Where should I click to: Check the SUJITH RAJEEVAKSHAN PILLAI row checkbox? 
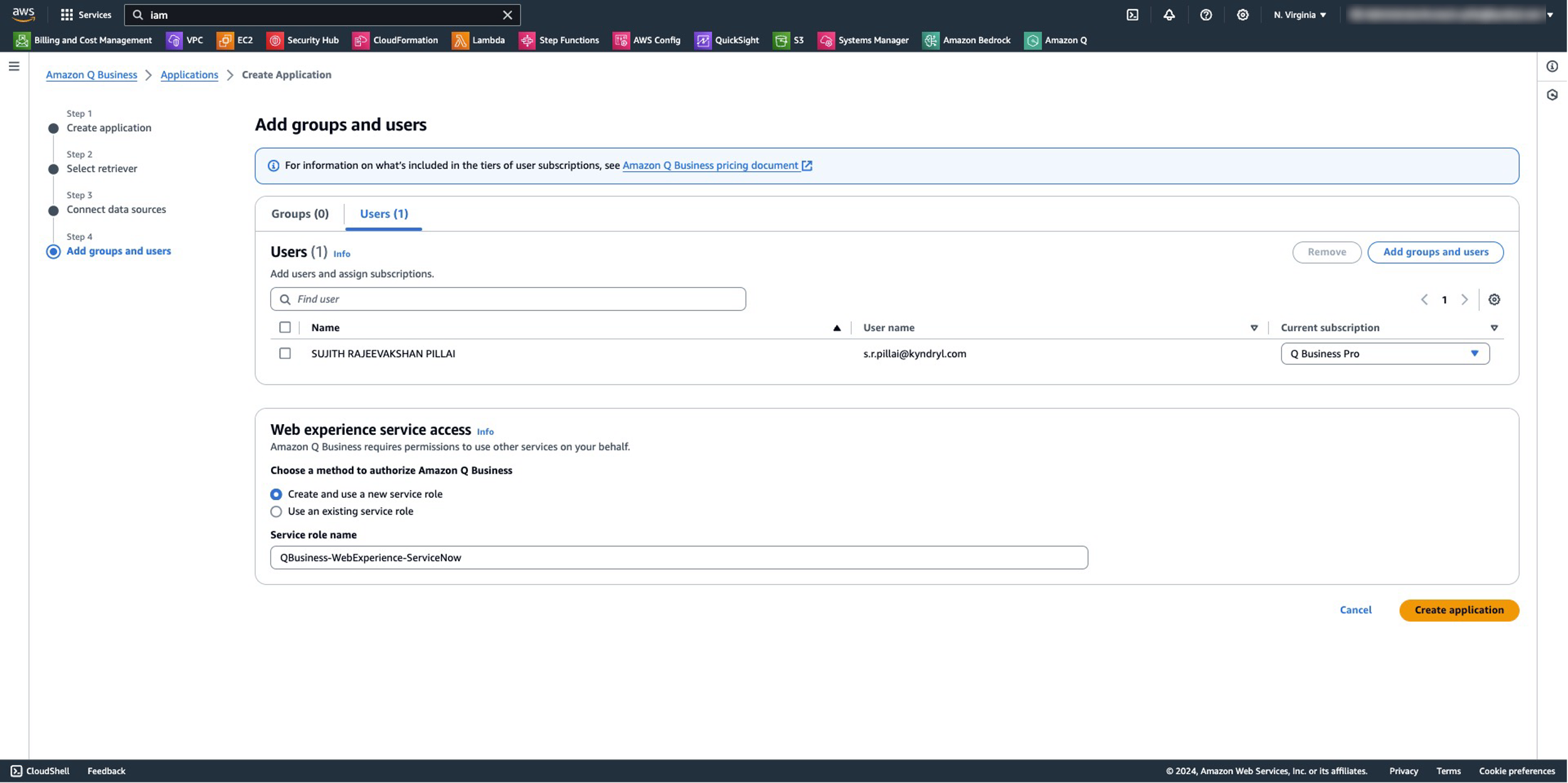[285, 354]
